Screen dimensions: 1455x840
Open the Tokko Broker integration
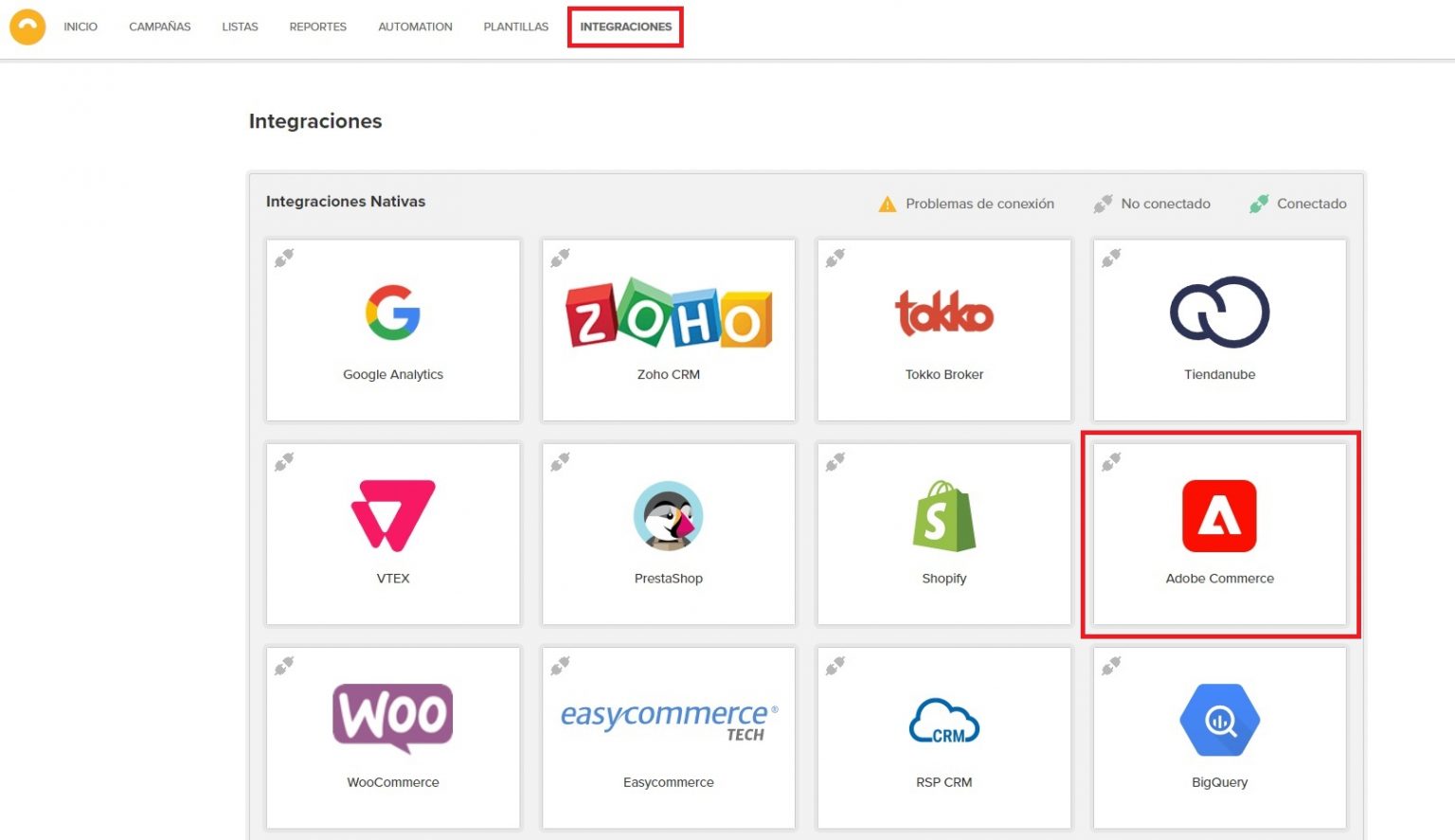pyautogui.click(x=943, y=330)
